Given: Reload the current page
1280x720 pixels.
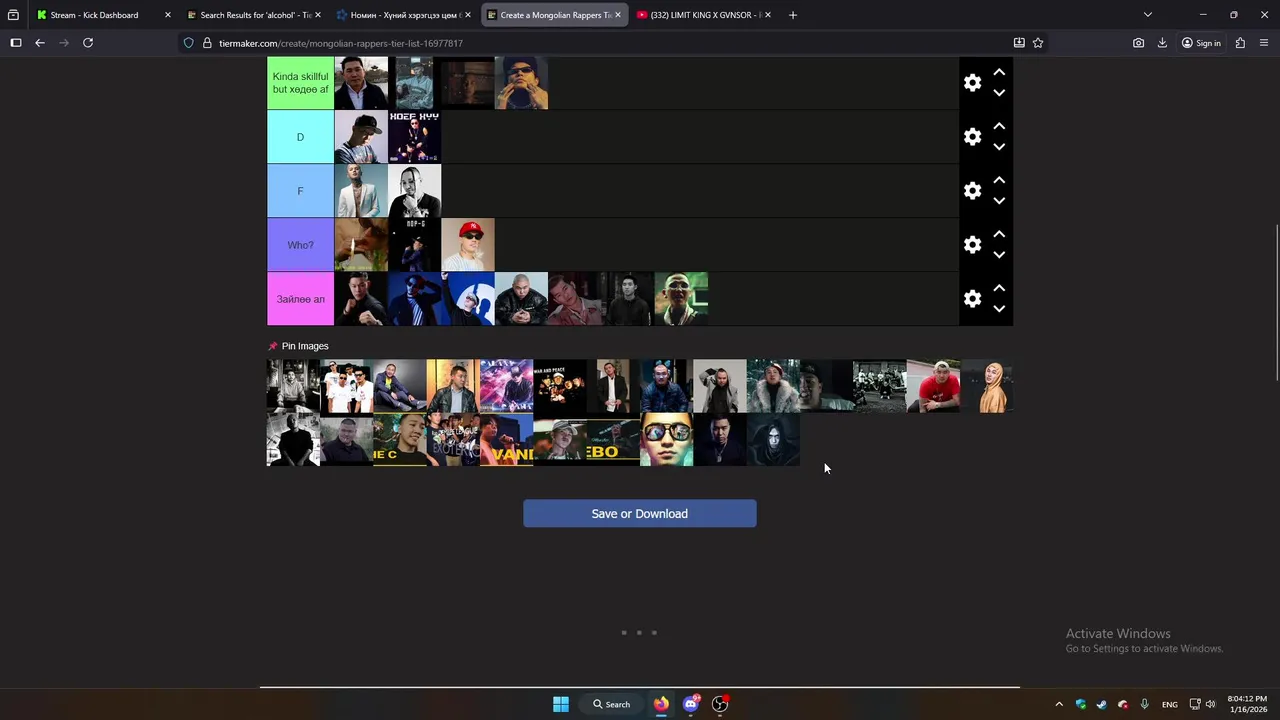Looking at the screenshot, I should (x=88, y=43).
